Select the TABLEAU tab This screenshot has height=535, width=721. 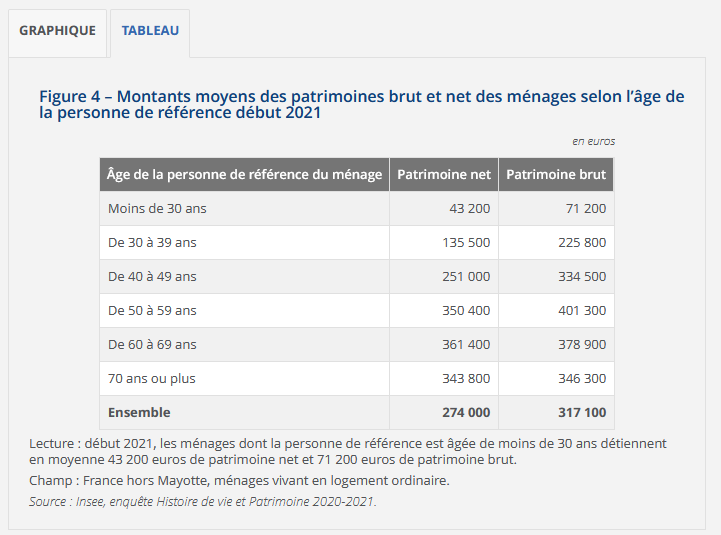pos(150,31)
